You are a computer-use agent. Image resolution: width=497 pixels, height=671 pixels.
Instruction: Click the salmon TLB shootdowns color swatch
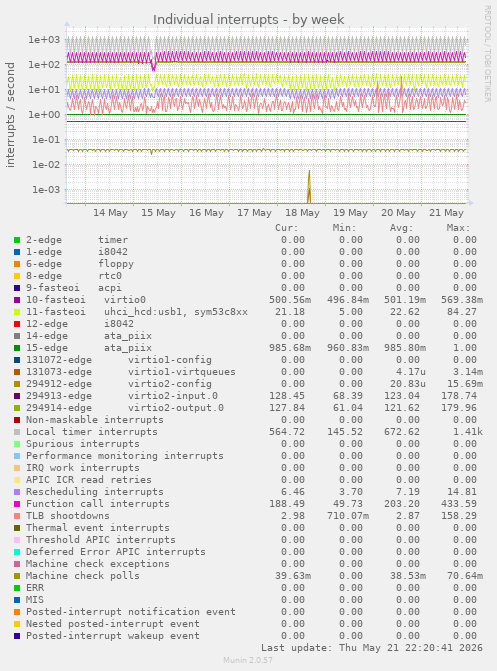coord(17,516)
